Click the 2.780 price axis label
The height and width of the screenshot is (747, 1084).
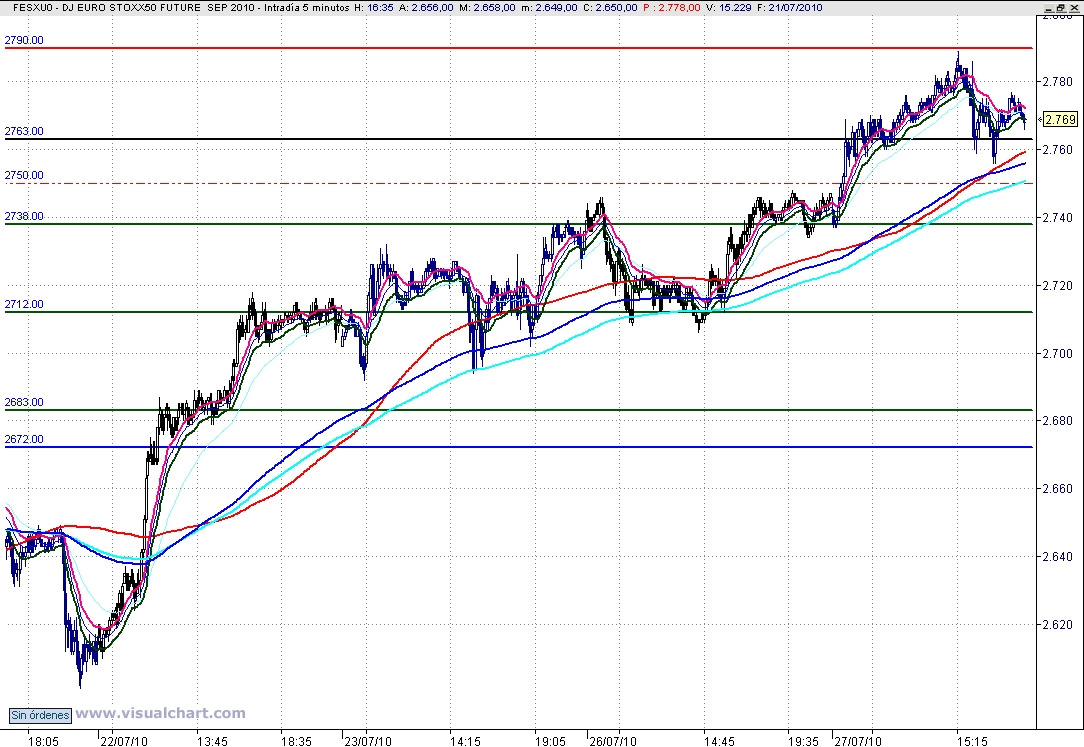1058,82
